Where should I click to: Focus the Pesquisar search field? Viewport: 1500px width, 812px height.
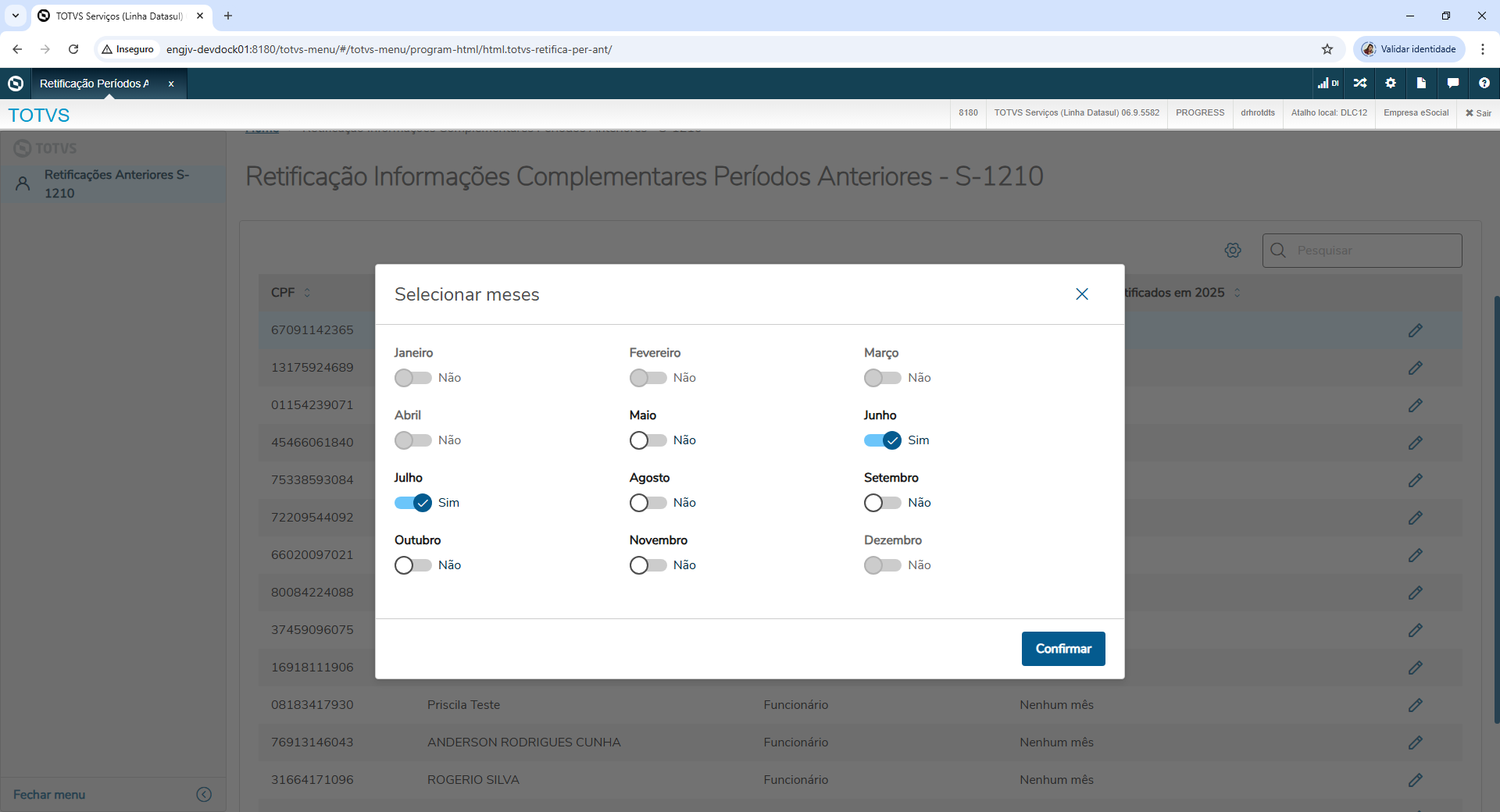click(1362, 251)
